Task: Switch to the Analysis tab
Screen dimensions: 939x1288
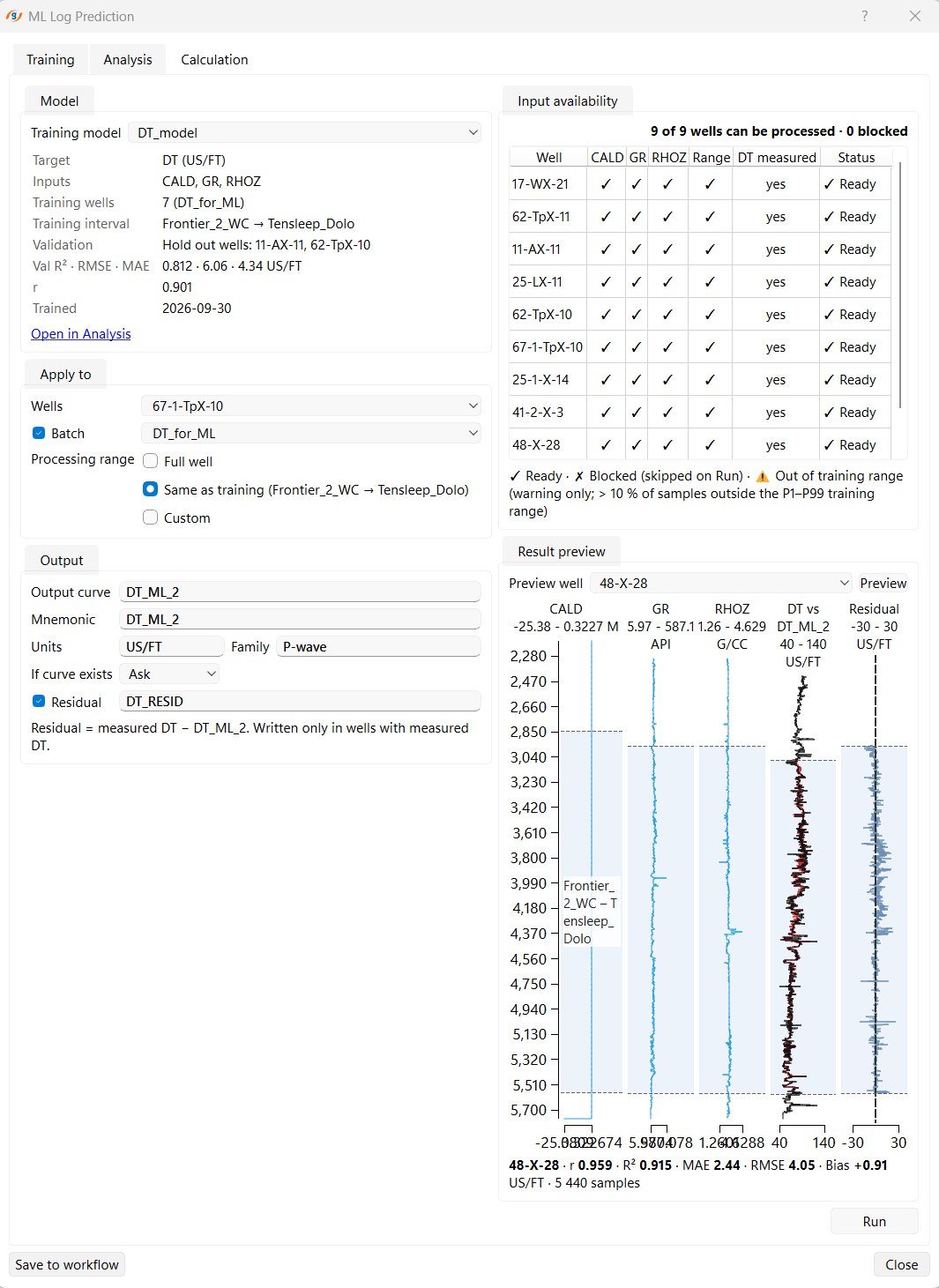Action: coord(128,59)
